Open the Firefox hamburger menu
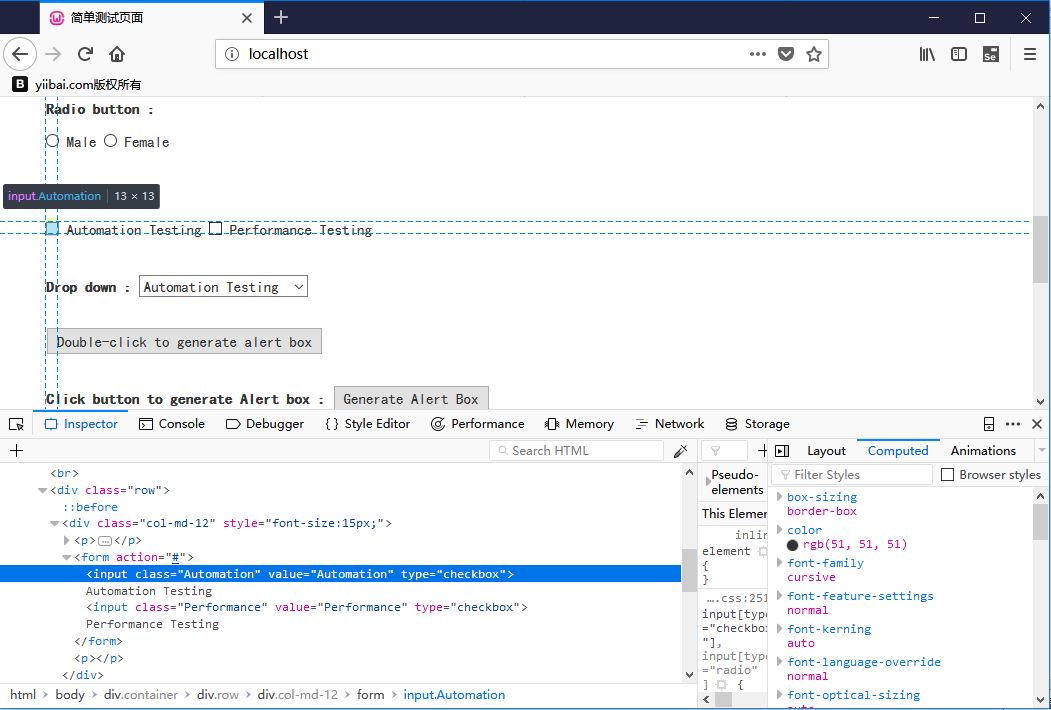 pos(1030,54)
